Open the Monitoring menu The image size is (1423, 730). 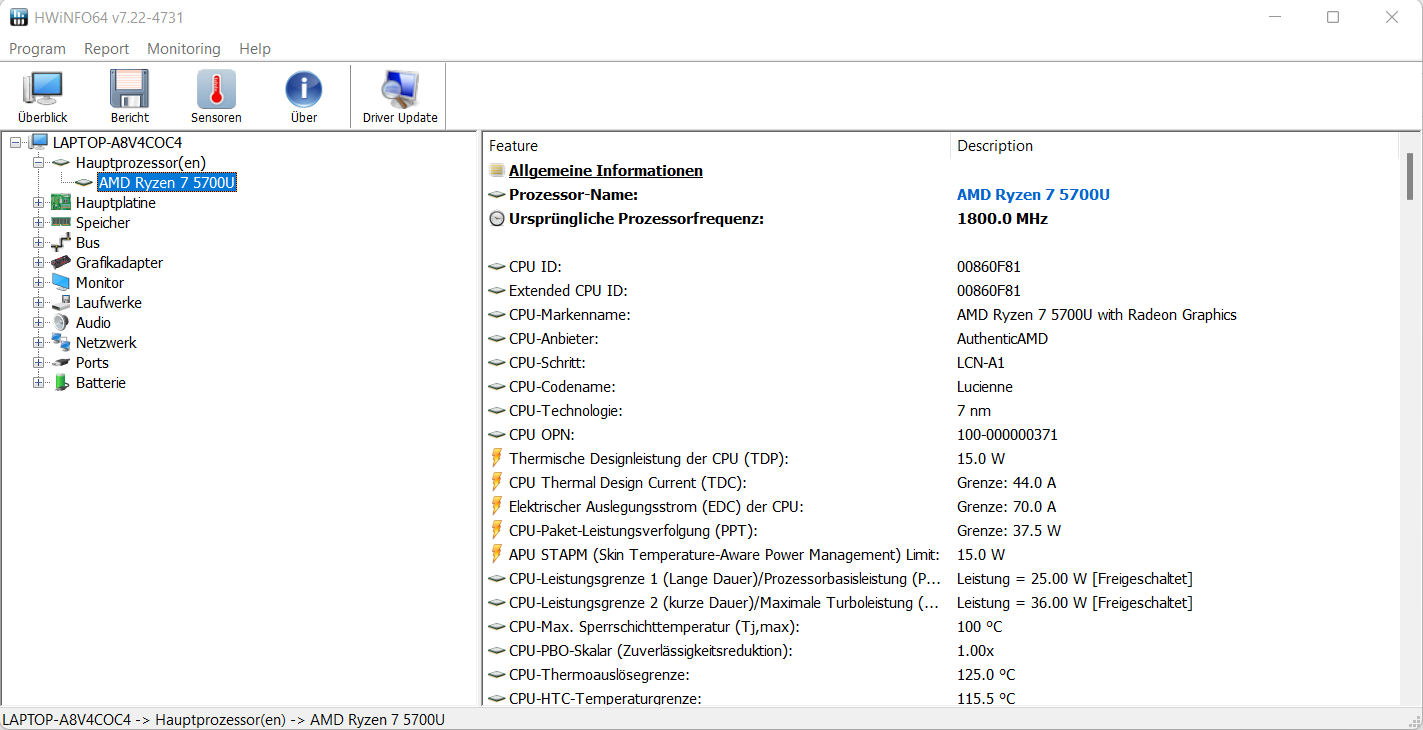[x=184, y=49]
